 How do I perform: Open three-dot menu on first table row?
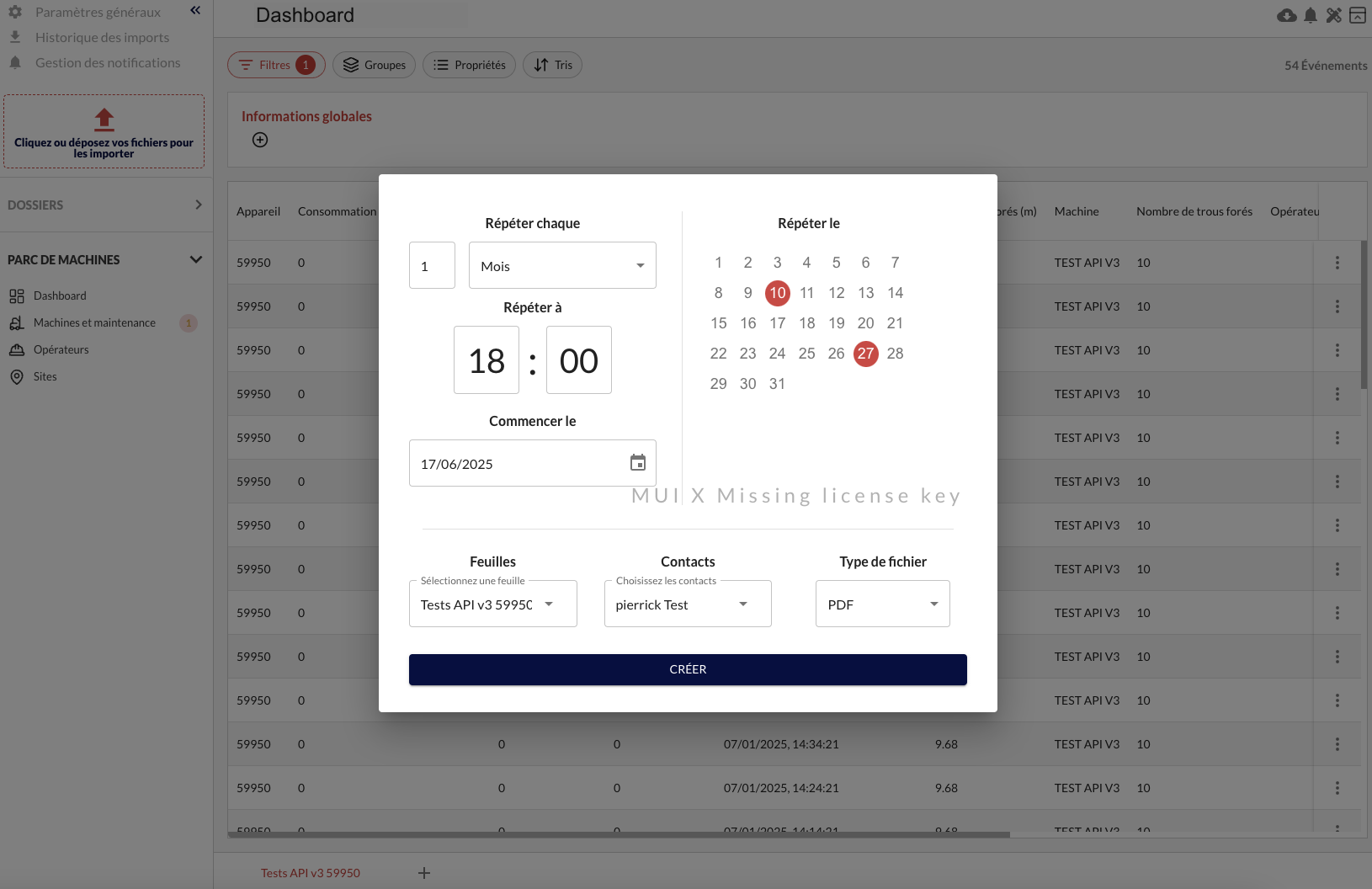click(1337, 263)
